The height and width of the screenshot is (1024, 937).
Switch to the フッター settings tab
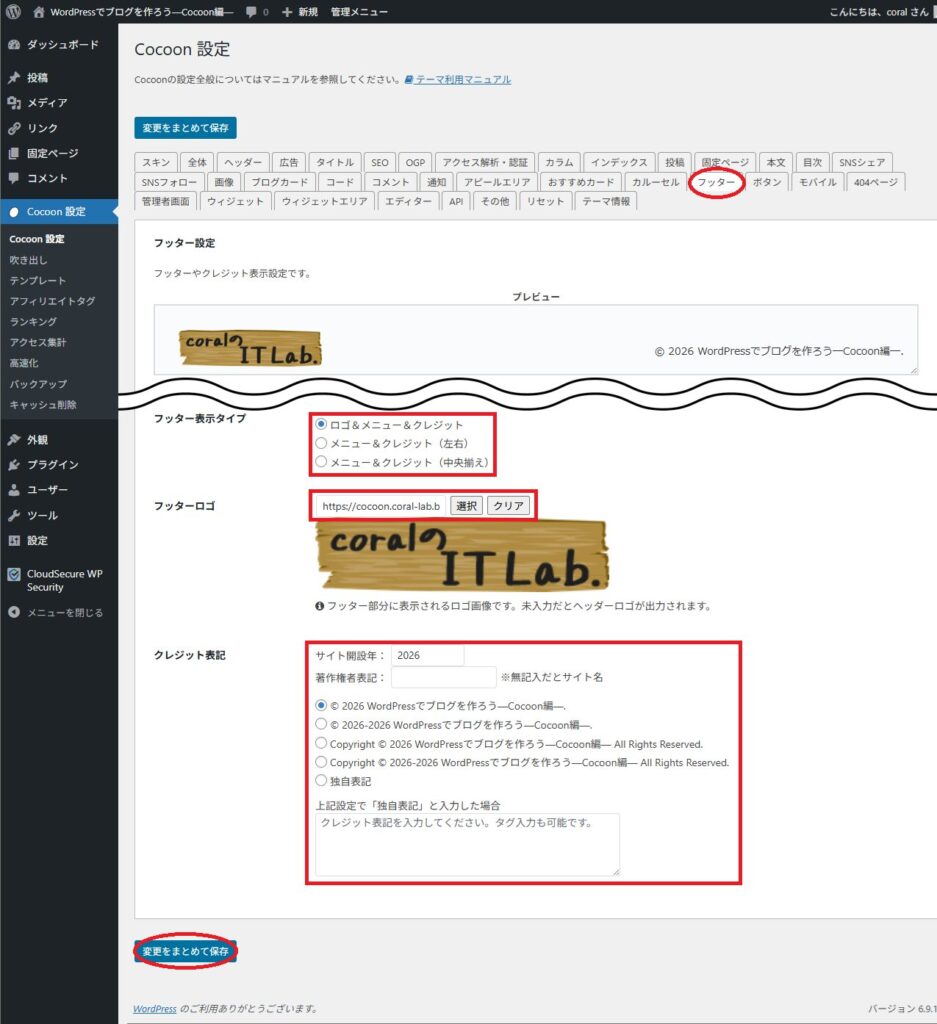coord(716,182)
